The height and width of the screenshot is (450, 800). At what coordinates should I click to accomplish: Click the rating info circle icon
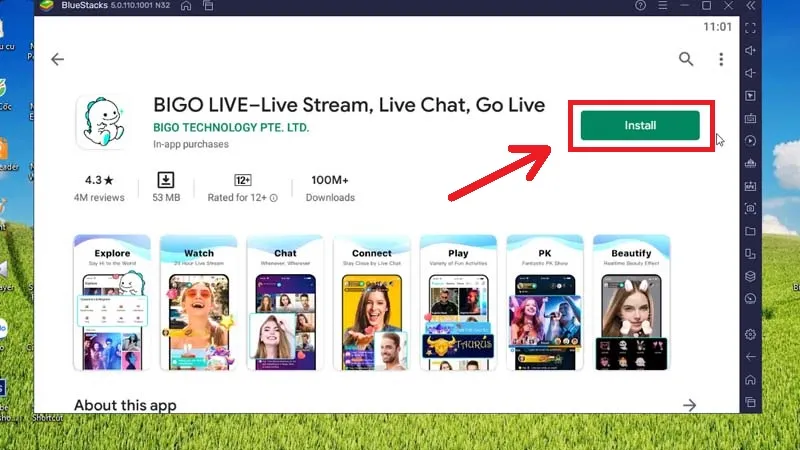tap(273, 198)
